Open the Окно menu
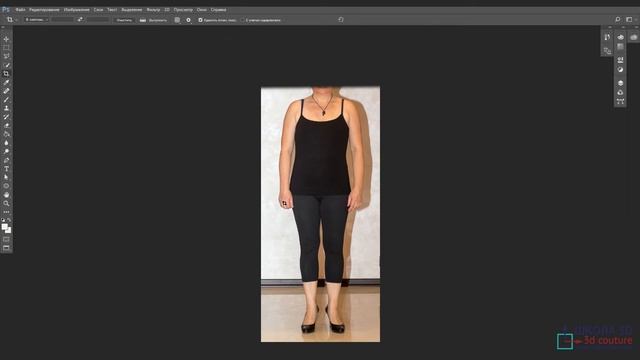This screenshot has height=360, width=640. pyautogui.click(x=202, y=9)
